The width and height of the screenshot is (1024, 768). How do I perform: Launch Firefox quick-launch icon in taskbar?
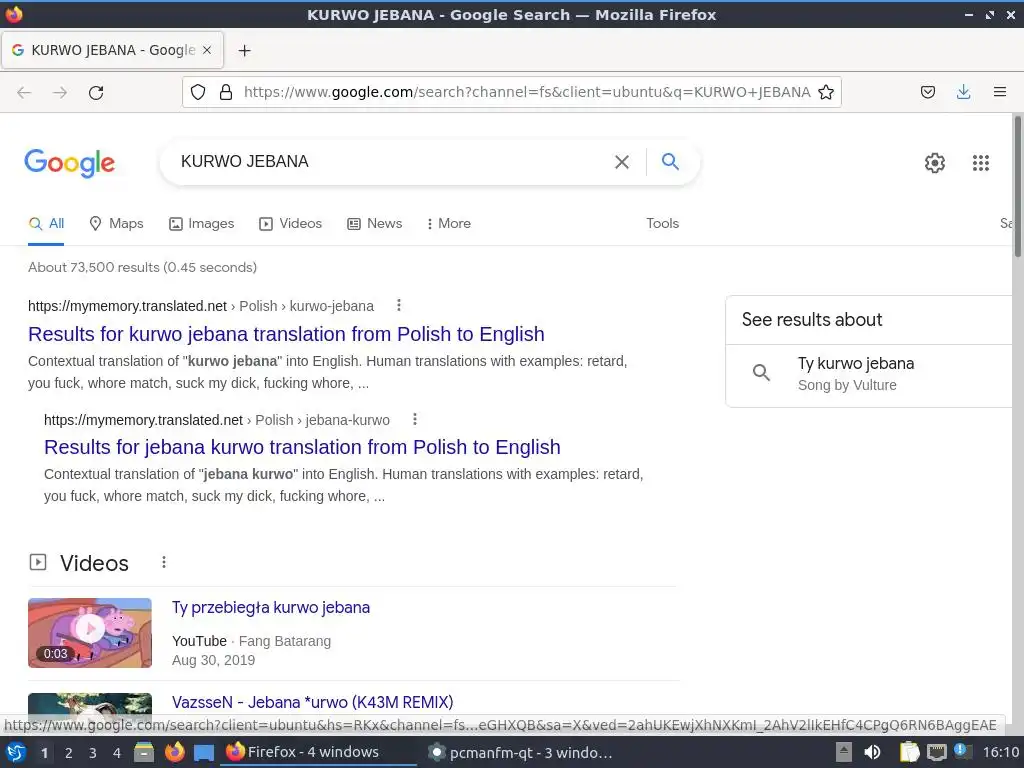pos(174,753)
